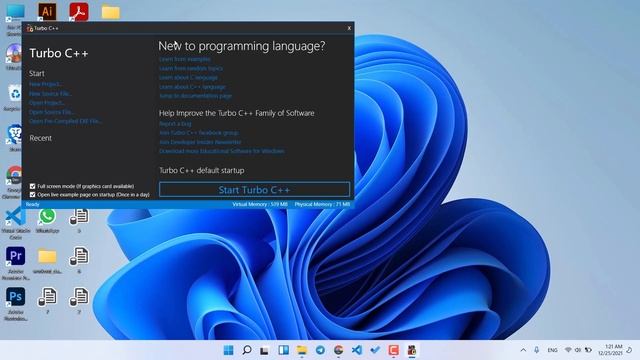Click the notification moon icon in tray

[x=629, y=350]
